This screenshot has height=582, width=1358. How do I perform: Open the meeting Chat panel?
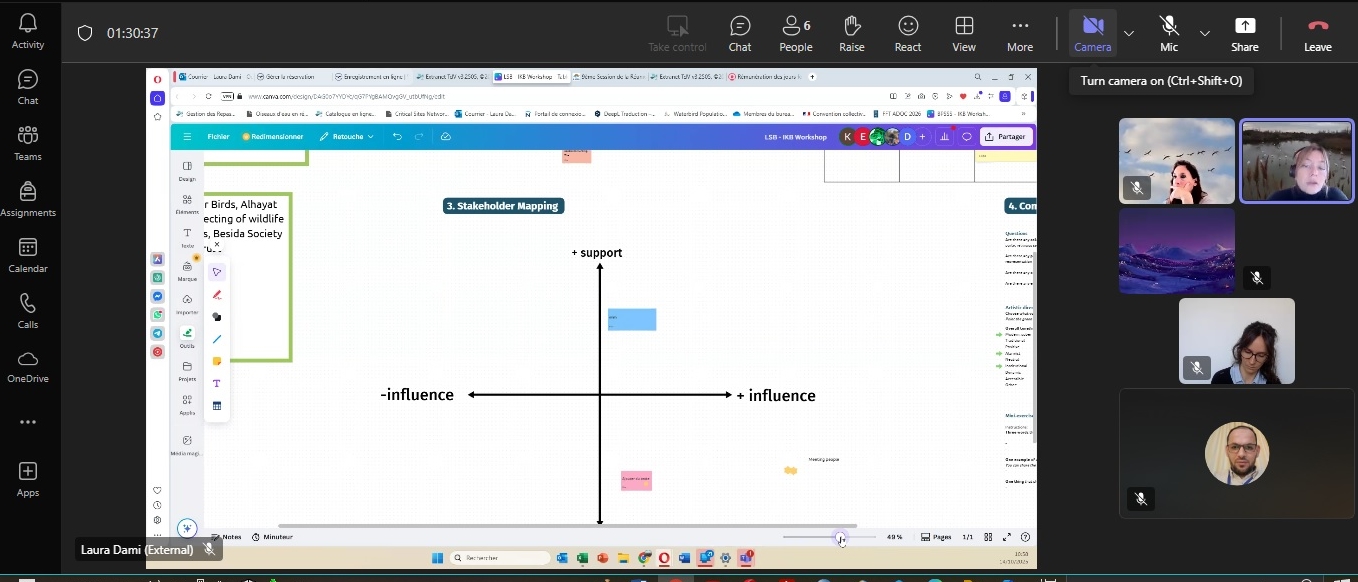740,33
